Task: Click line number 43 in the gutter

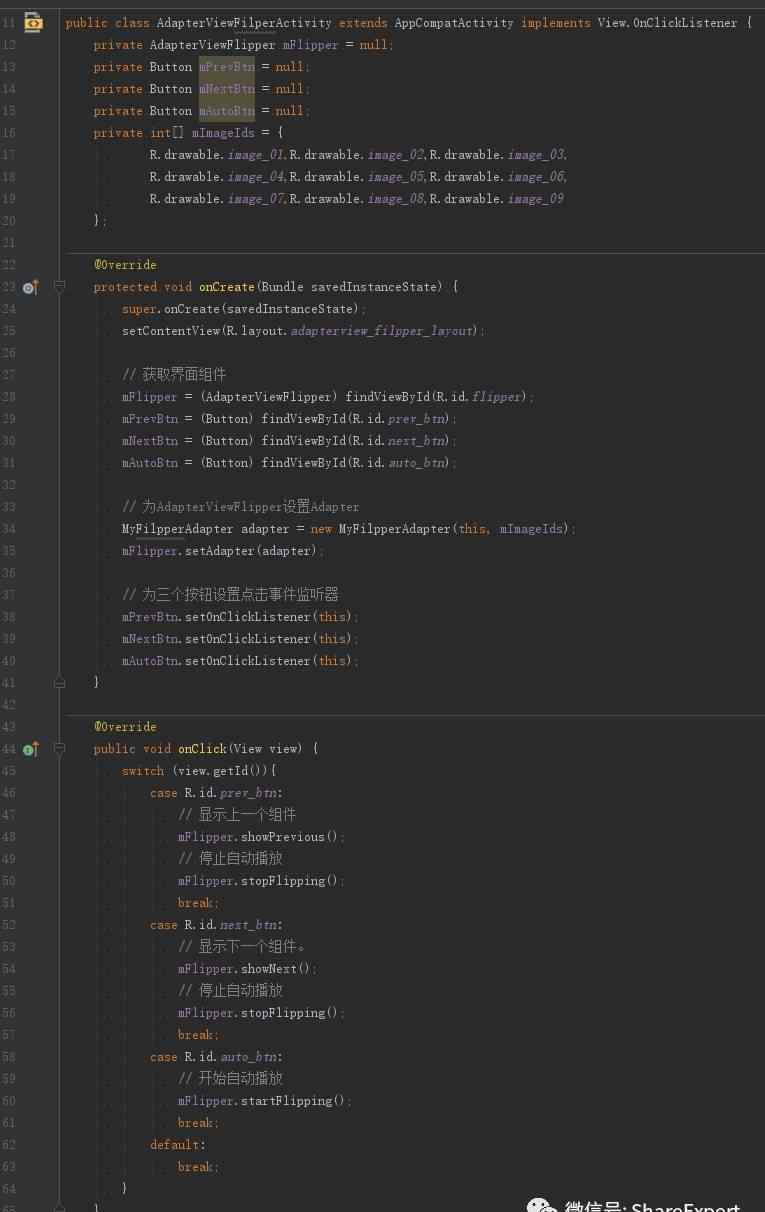Action: 9,727
